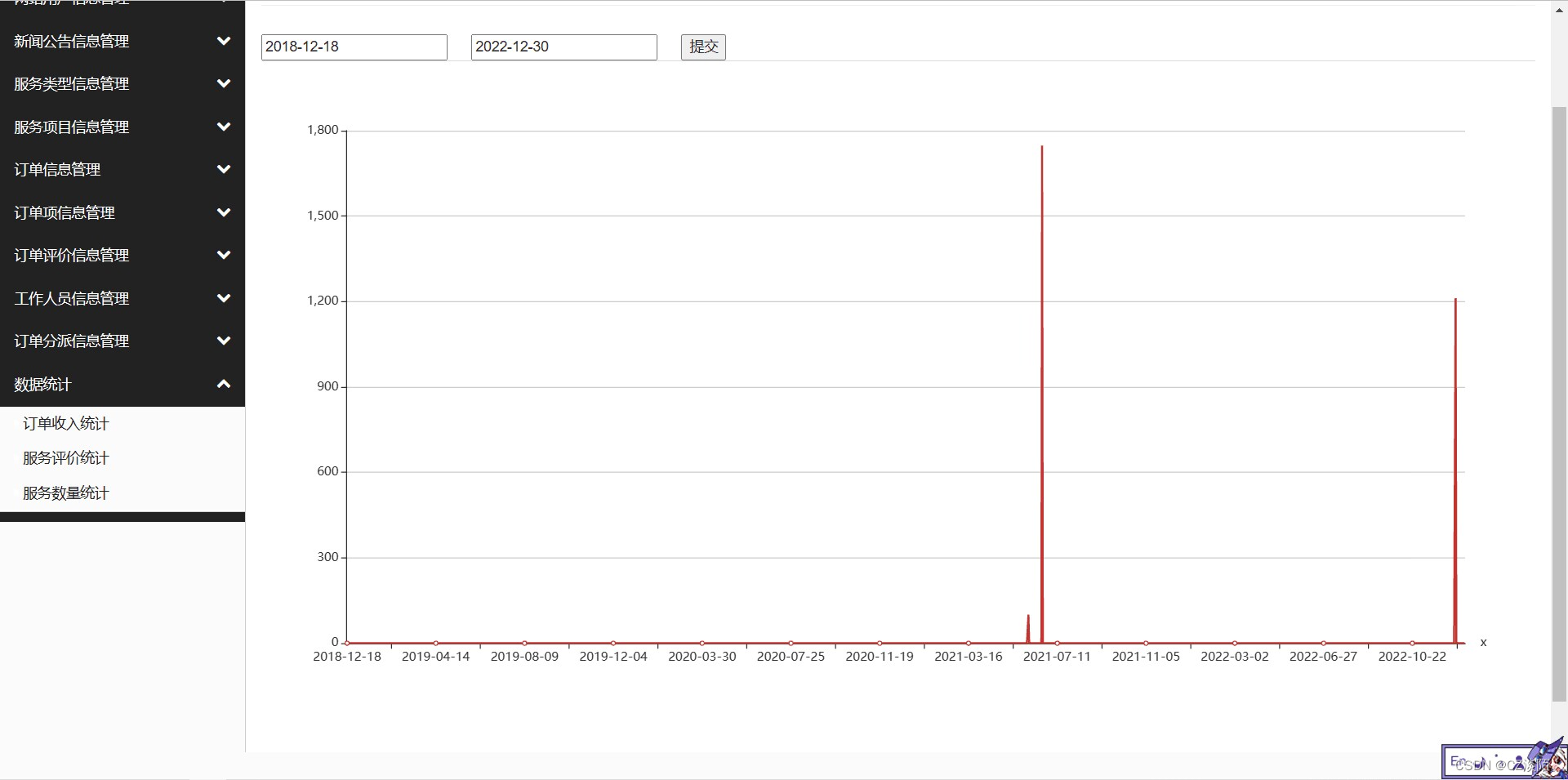
Task: Click the page vertical scrollbar
Action: [1559, 403]
